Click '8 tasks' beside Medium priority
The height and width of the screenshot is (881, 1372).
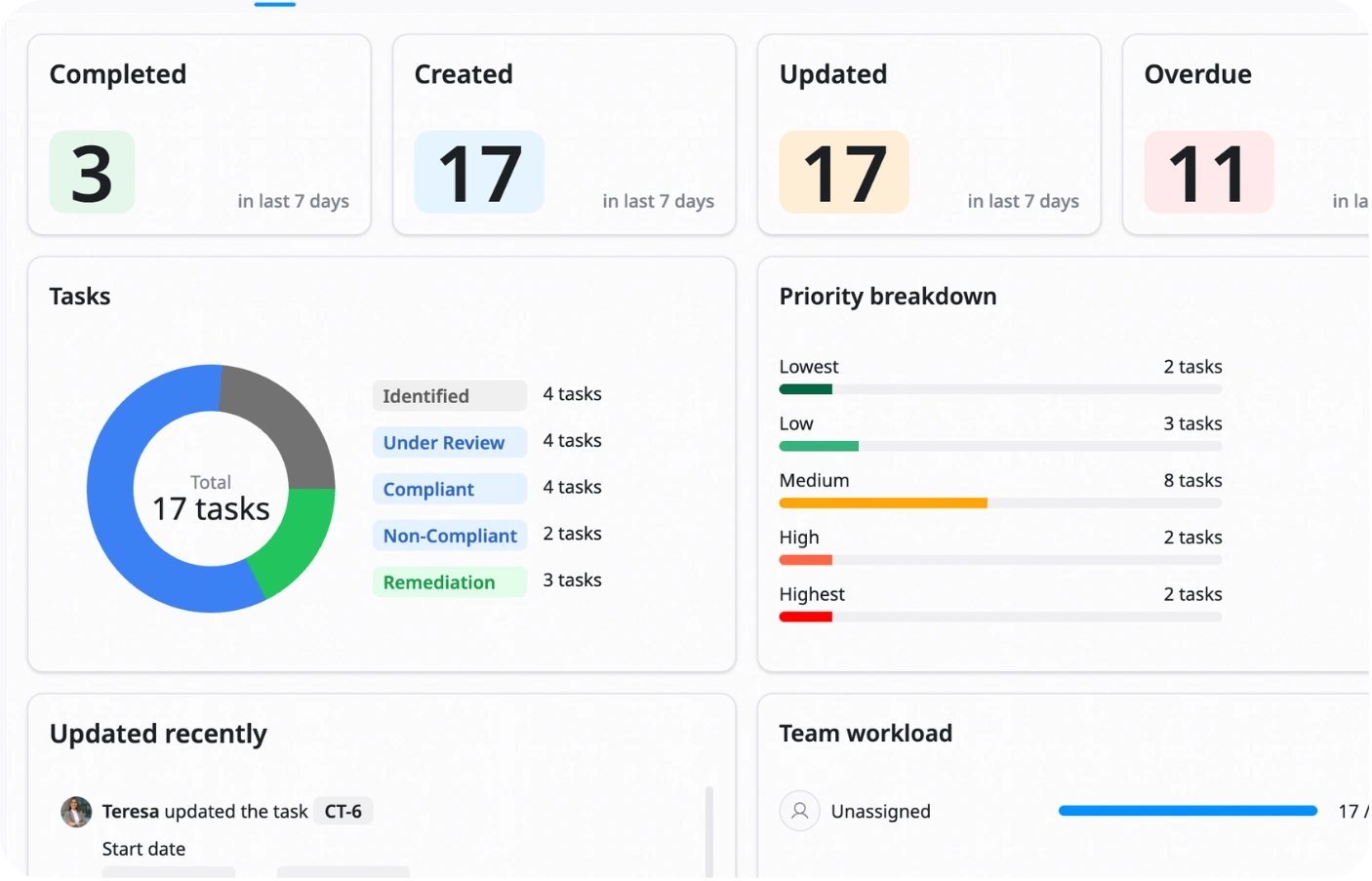[1192, 481]
